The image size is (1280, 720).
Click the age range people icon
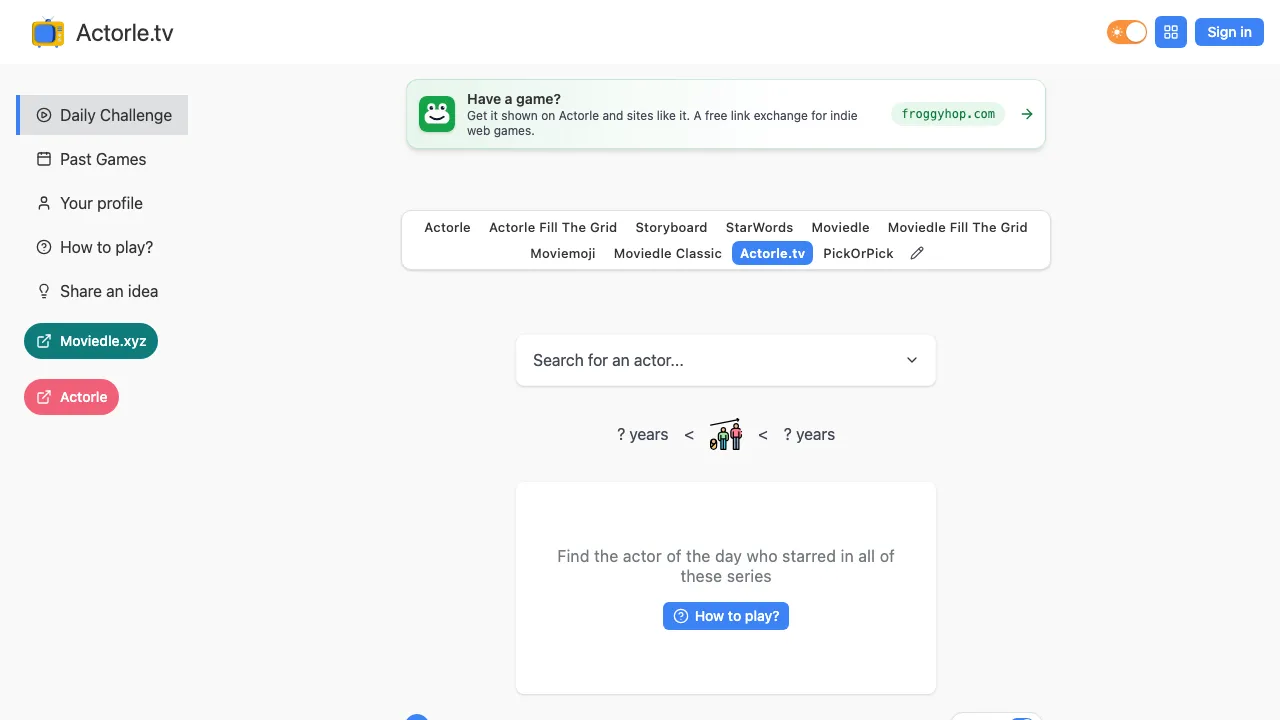pos(726,435)
